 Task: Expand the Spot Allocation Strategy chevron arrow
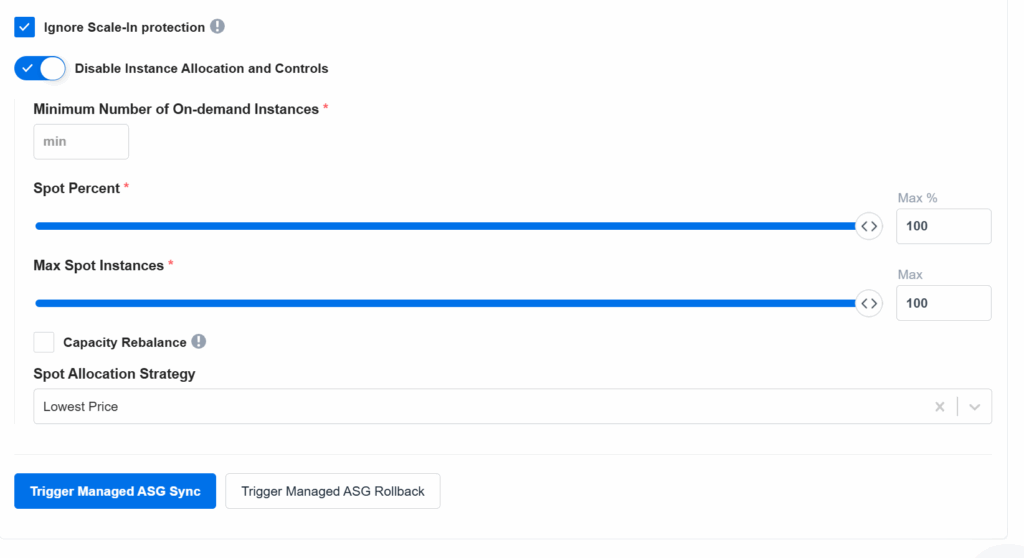click(x=975, y=407)
